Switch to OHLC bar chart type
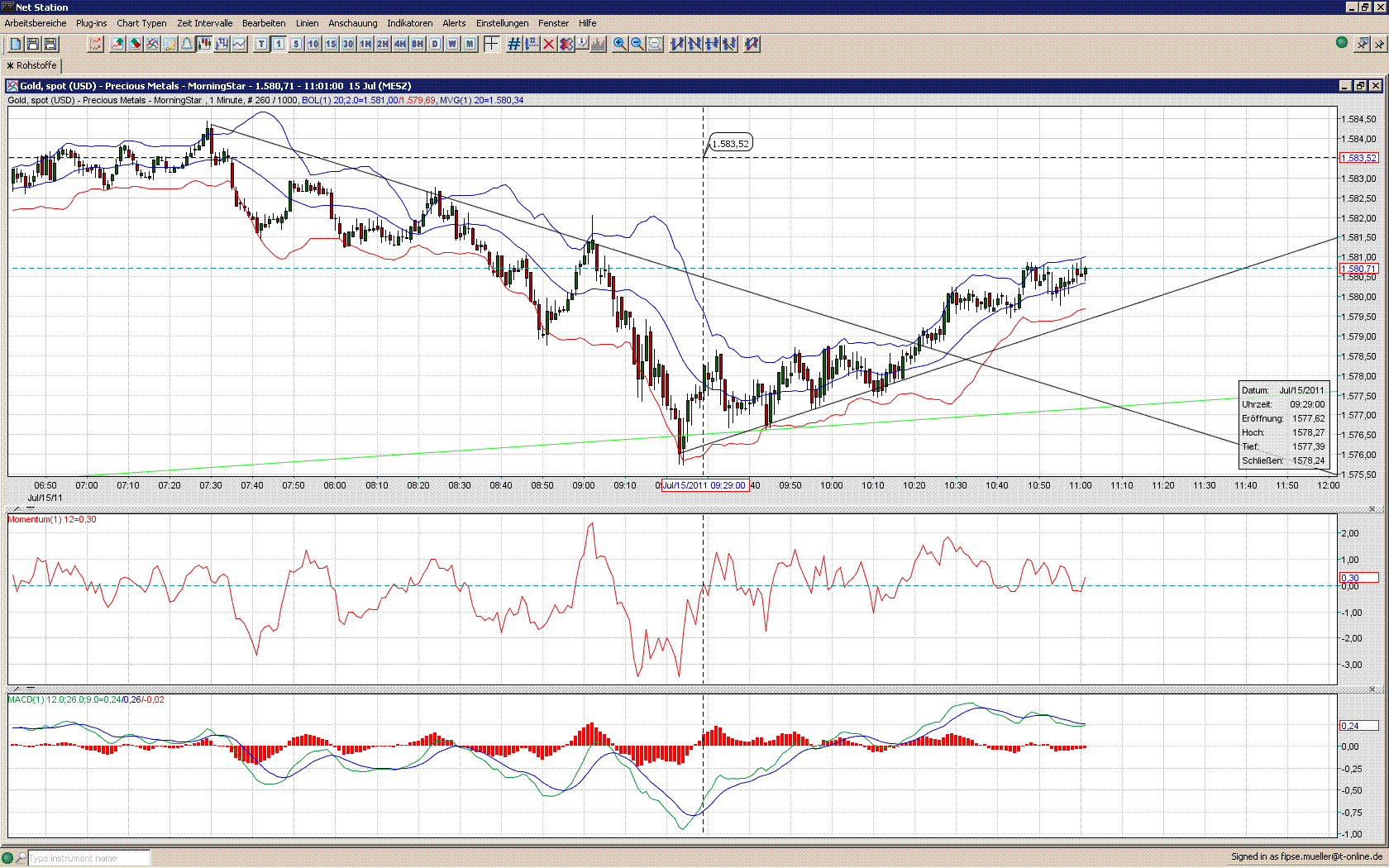The height and width of the screenshot is (868, 1389). point(222,44)
